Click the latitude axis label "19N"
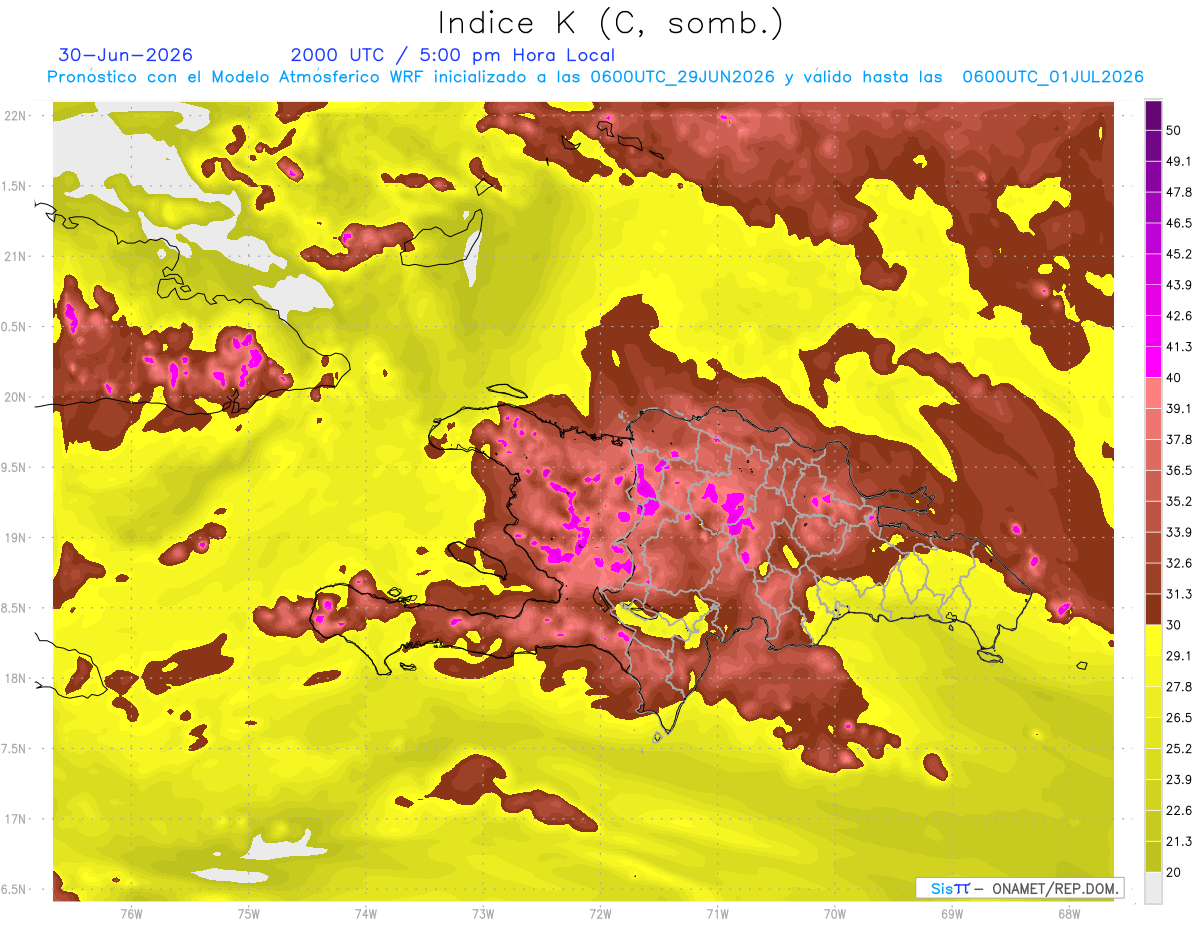The width and height of the screenshot is (1200, 927). tap(16, 538)
